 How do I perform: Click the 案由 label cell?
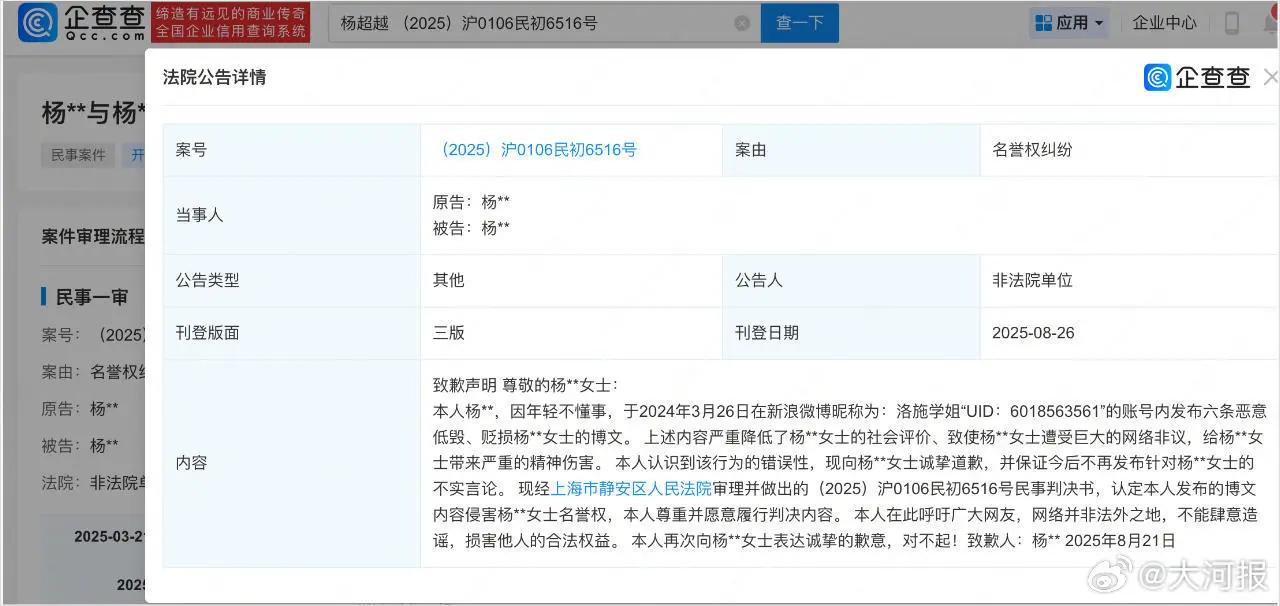point(851,150)
